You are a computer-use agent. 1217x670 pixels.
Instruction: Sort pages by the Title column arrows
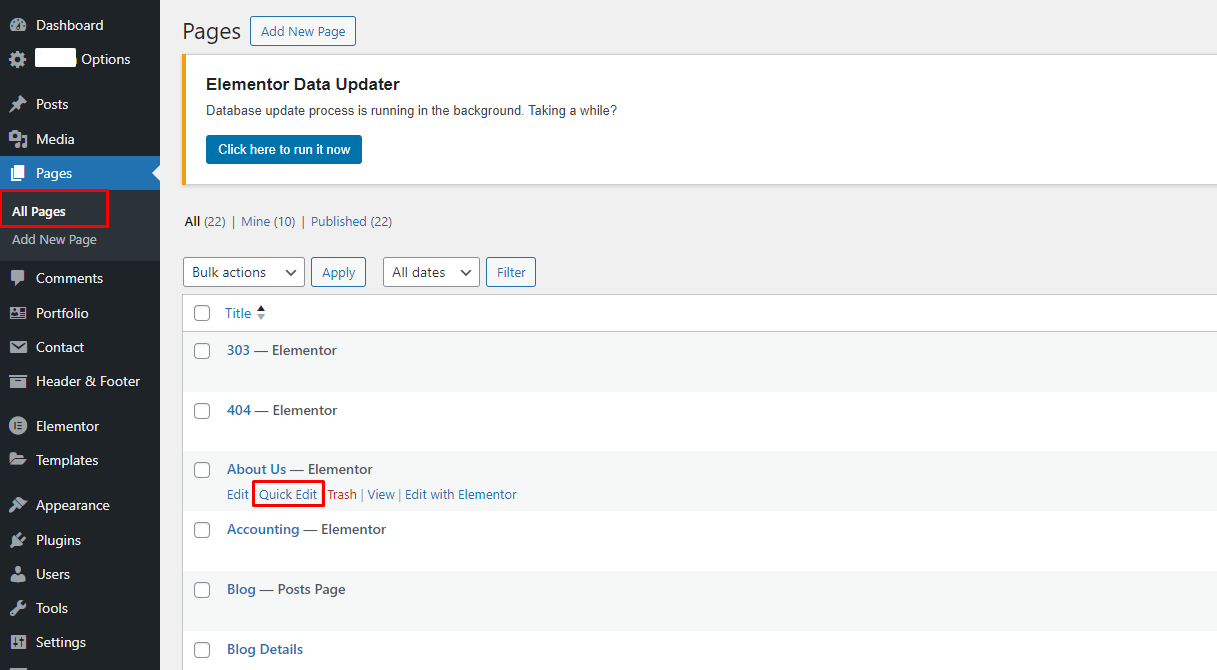point(261,313)
